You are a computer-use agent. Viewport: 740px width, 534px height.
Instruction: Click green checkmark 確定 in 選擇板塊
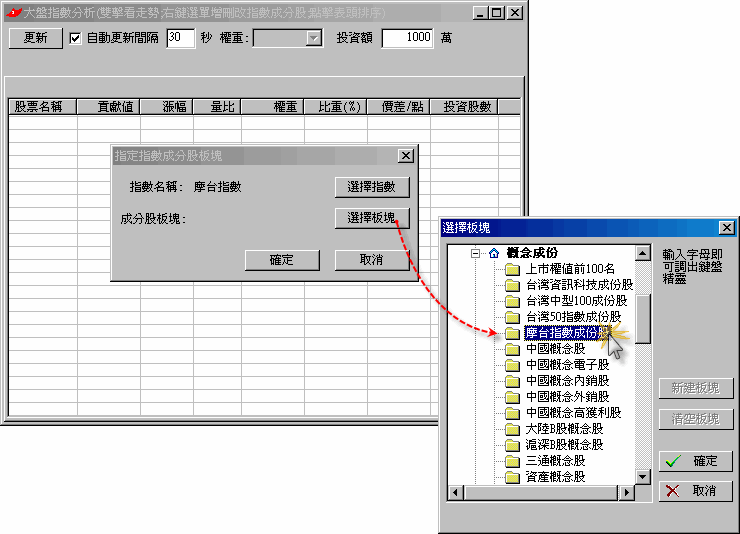pyautogui.click(x=695, y=461)
